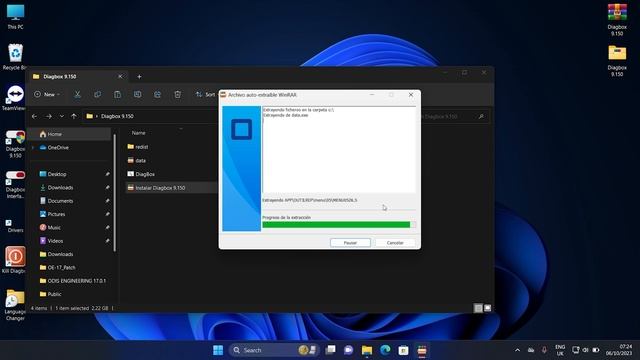Click the Cancelar button in the WinRAR dialog
This screenshot has height=360, width=640.
[395, 243]
